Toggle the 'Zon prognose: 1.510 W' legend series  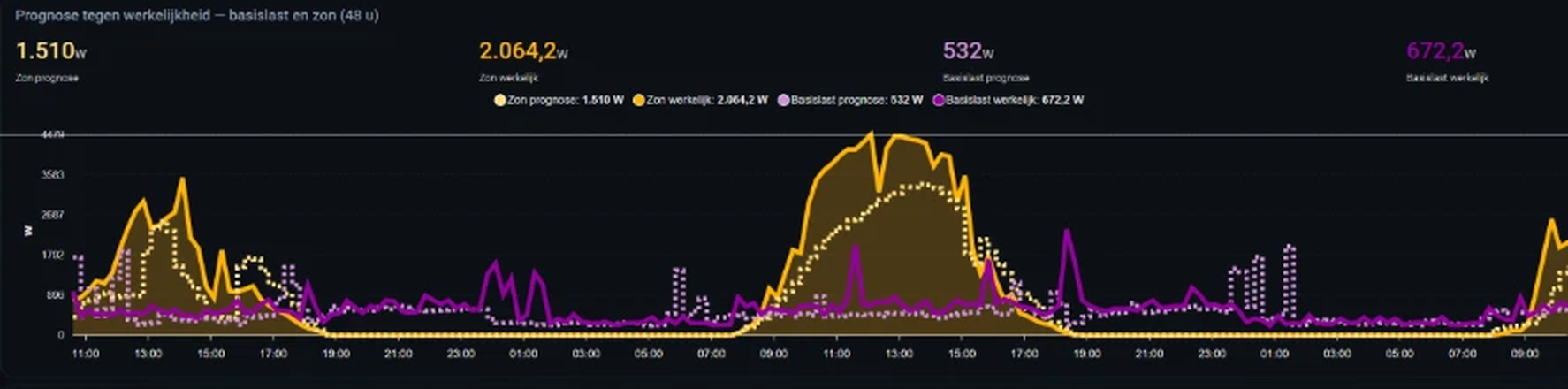pos(559,100)
